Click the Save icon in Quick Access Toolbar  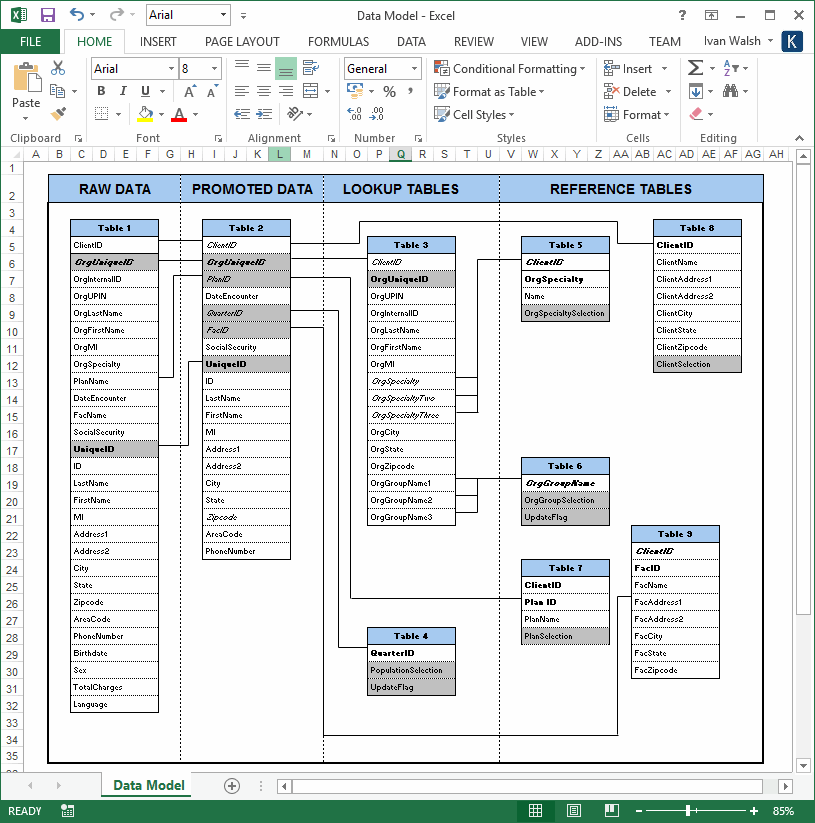click(x=47, y=12)
